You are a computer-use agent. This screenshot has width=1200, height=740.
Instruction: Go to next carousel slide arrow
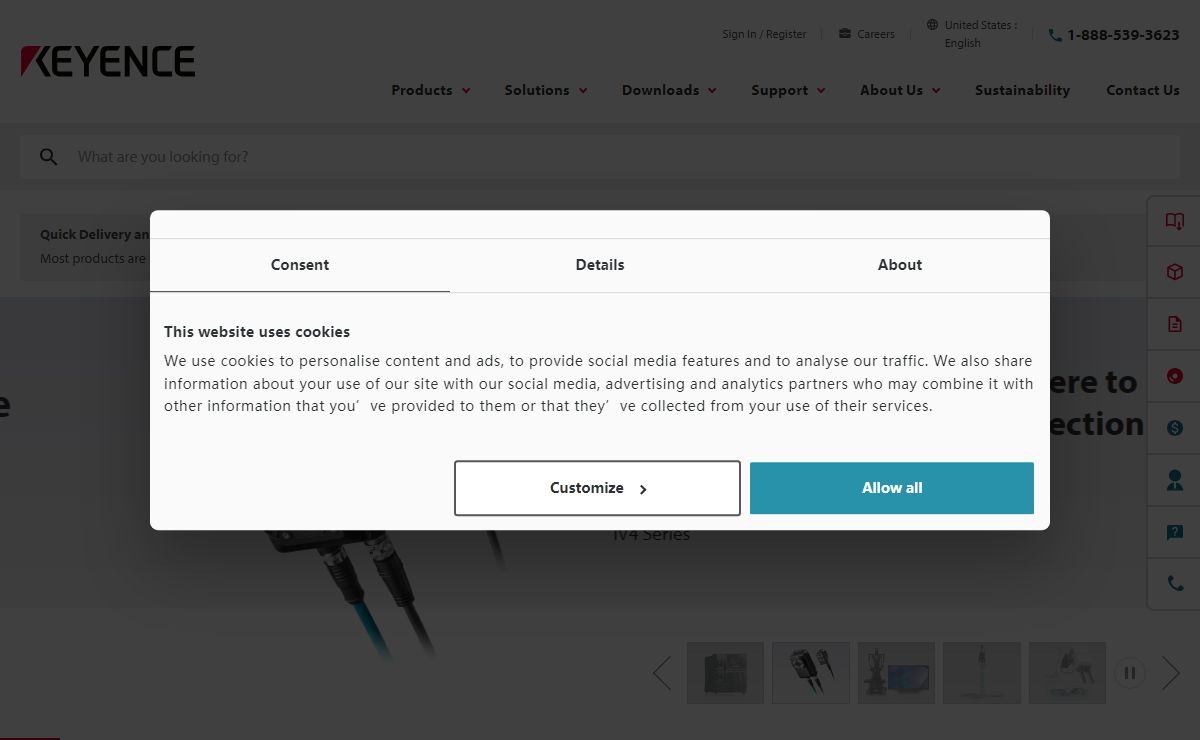coord(1171,673)
